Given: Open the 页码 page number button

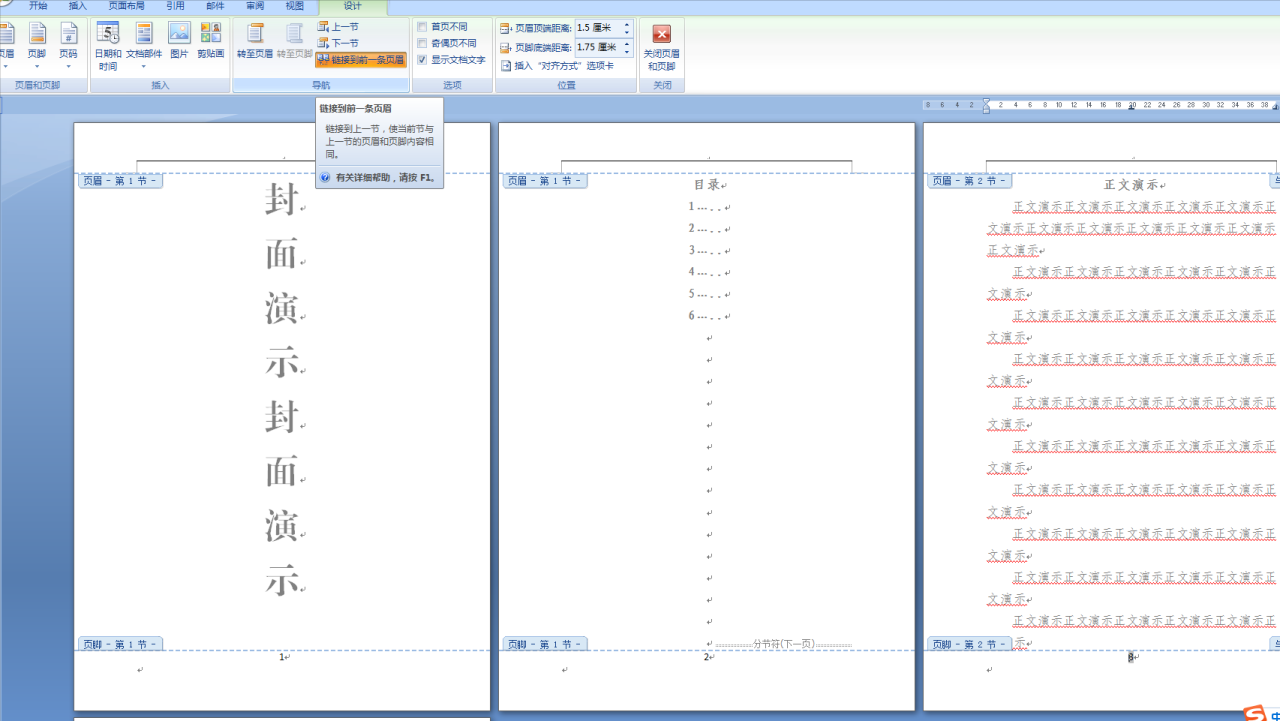Looking at the screenshot, I should click(x=68, y=46).
